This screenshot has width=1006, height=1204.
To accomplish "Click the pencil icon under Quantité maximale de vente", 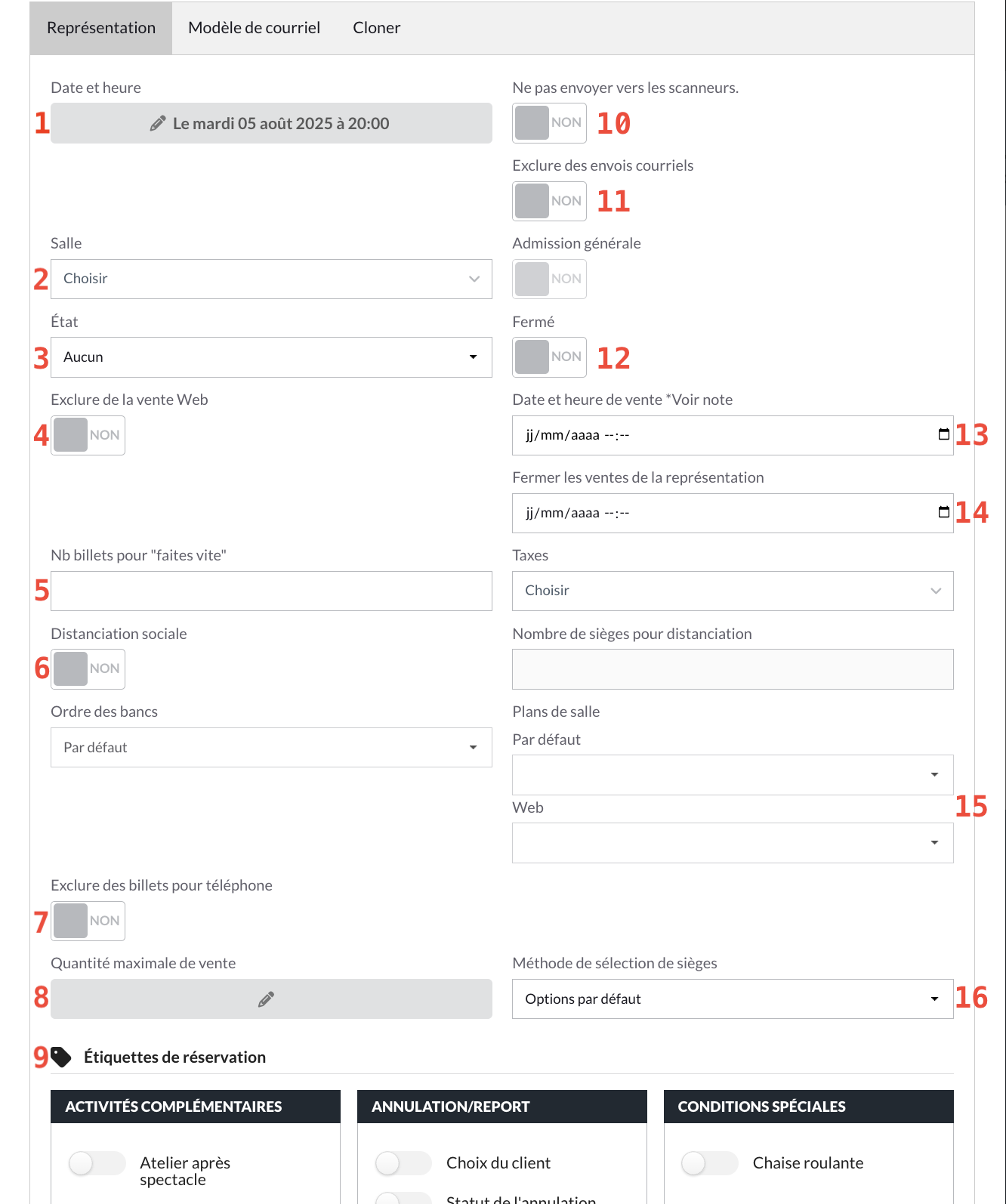I will click(266, 999).
